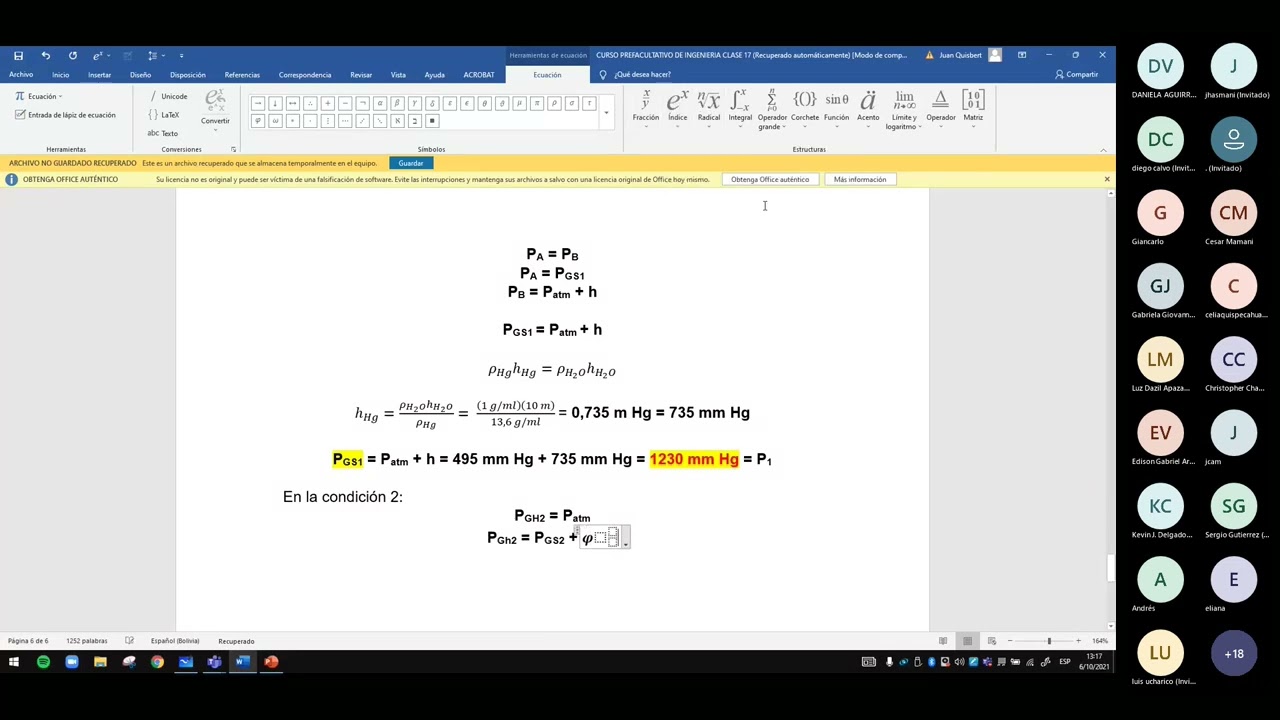The height and width of the screenshot is (720, 1280).
Task: Switch to the Referencias tab
Action: coord(242,75)
